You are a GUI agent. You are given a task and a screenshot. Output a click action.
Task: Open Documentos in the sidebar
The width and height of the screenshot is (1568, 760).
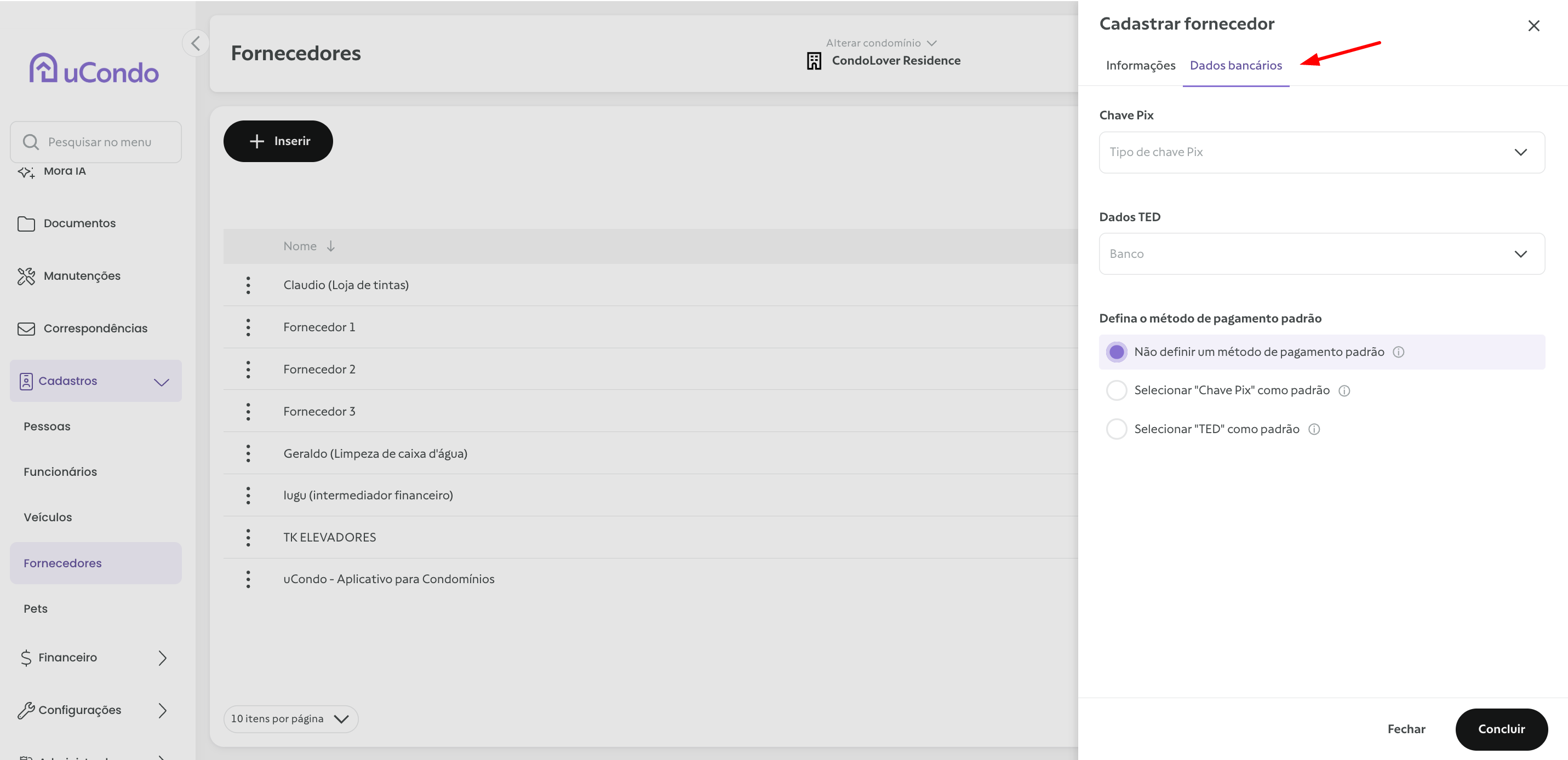79,223
